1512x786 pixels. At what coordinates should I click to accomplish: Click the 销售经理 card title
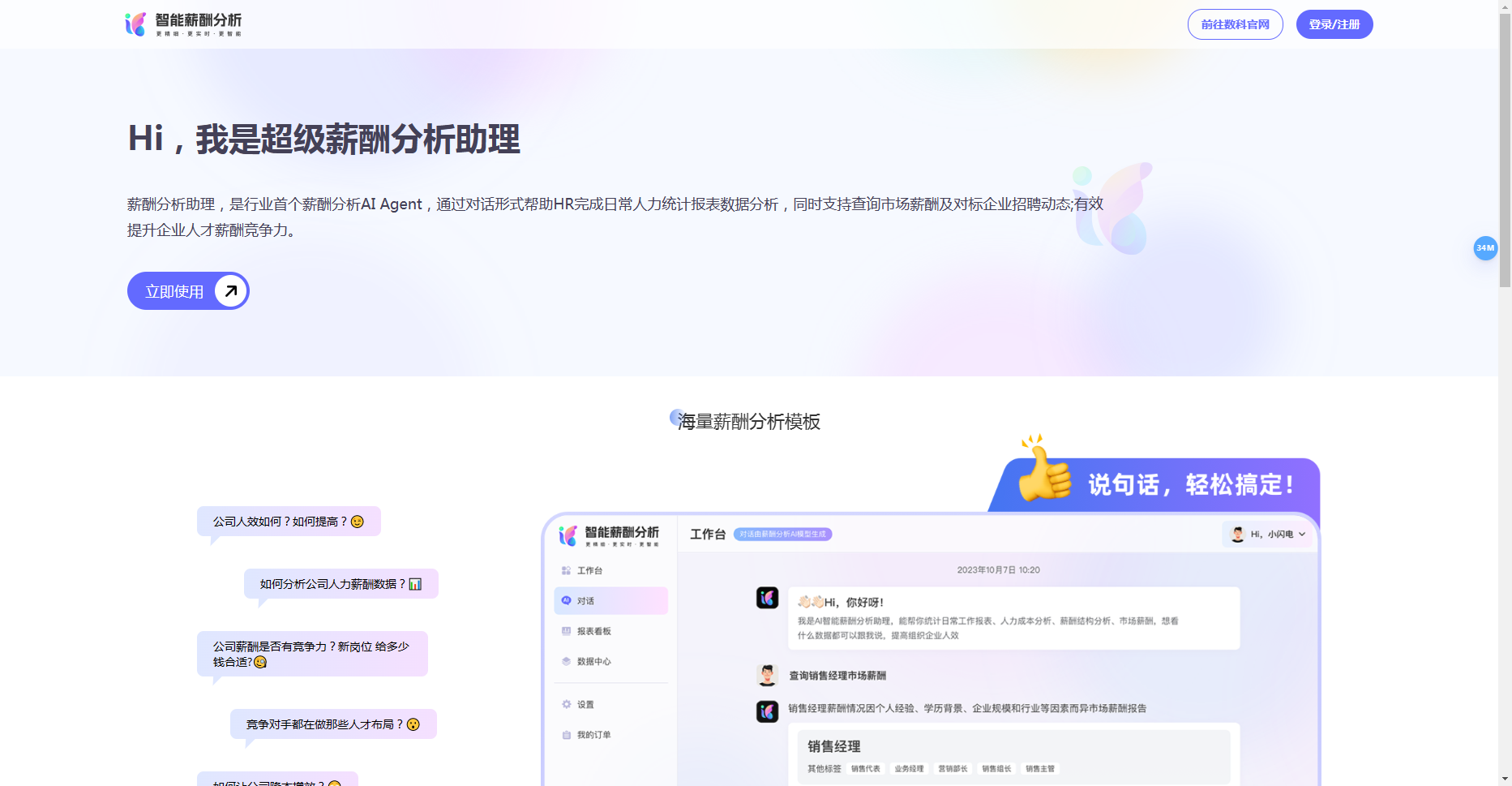click(833, 746)
